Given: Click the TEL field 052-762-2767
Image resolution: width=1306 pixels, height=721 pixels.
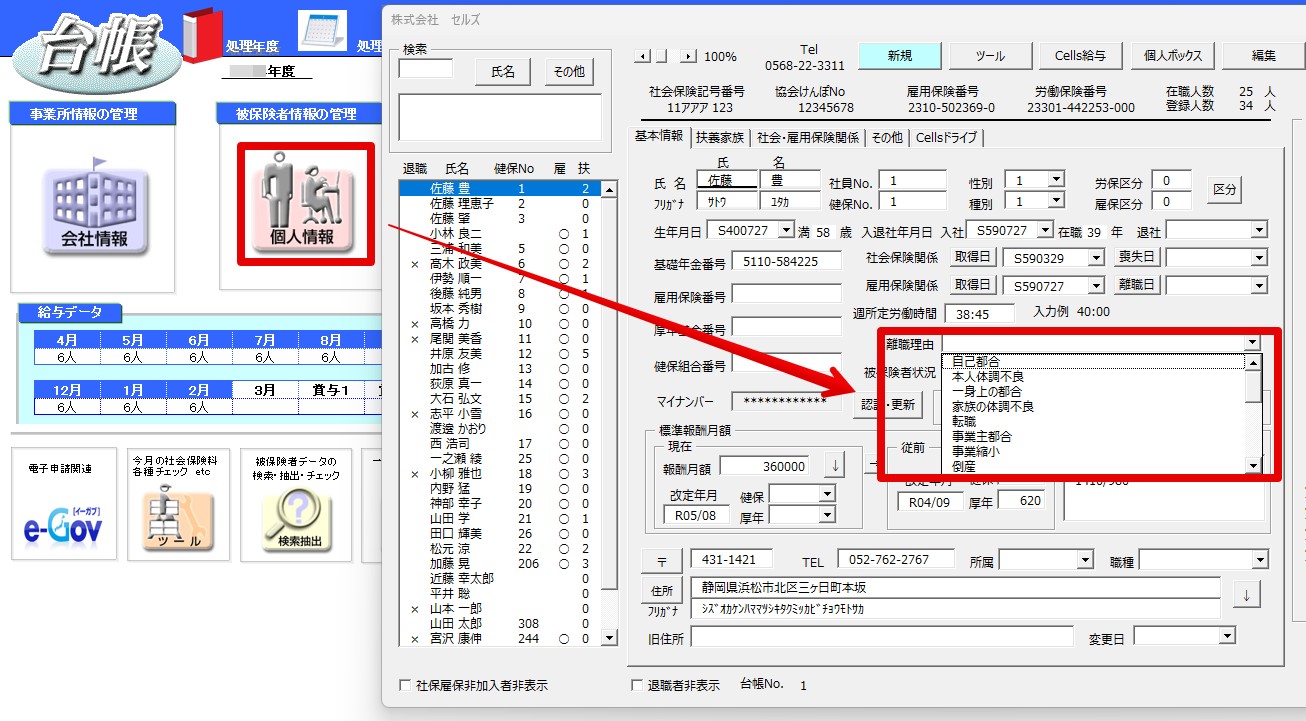Looking at the screenshot, I should [x=894, y=560].
